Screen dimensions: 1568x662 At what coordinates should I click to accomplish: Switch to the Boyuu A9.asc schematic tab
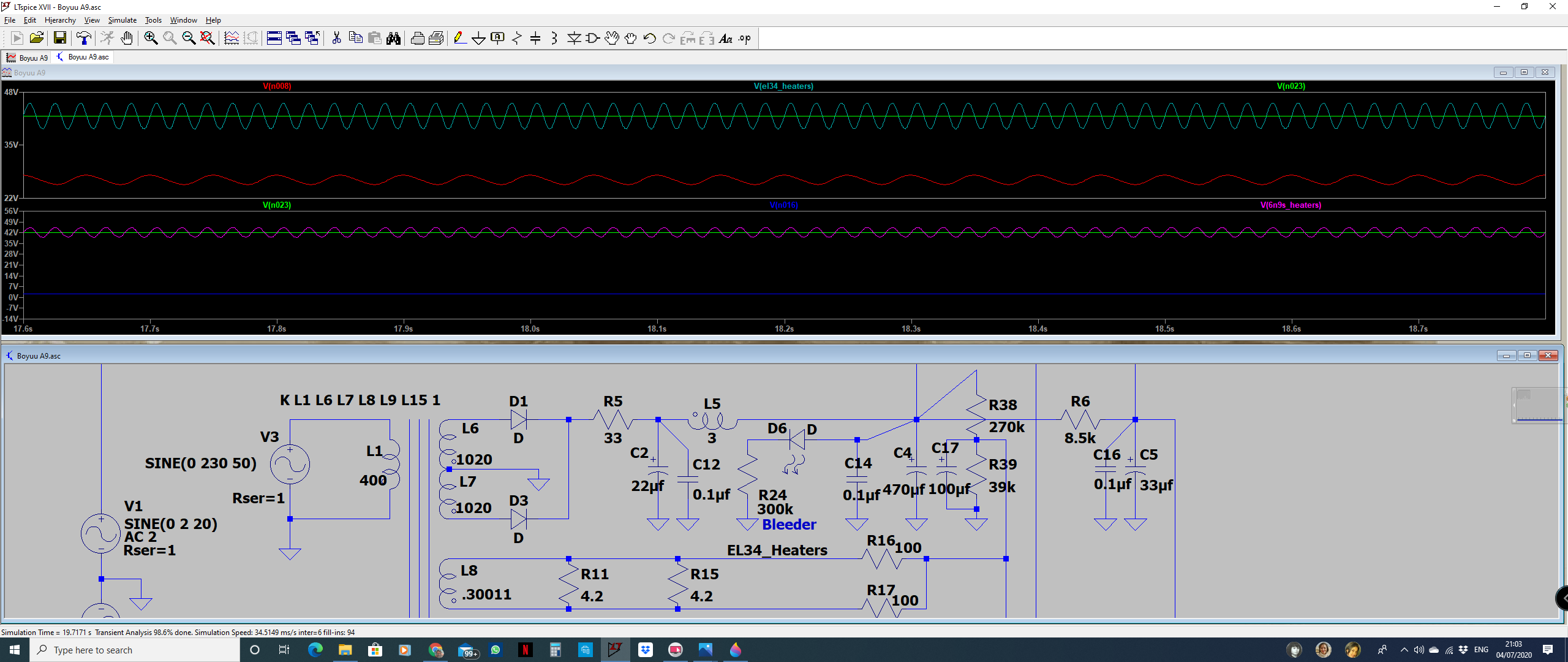pos(83,57)
